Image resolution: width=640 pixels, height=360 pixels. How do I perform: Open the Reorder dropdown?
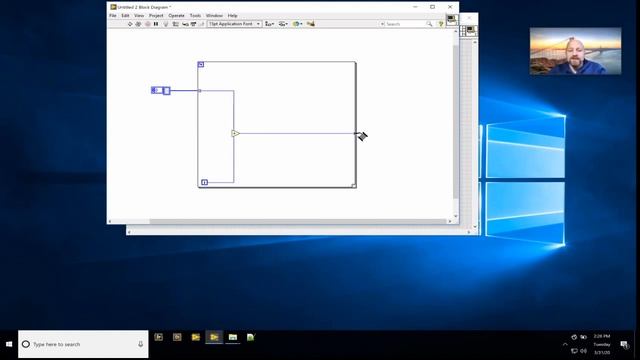coord(297,24)
